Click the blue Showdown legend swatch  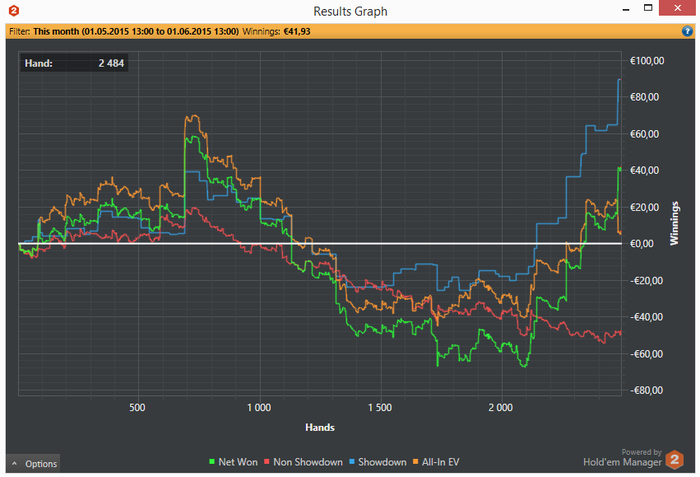352,462
